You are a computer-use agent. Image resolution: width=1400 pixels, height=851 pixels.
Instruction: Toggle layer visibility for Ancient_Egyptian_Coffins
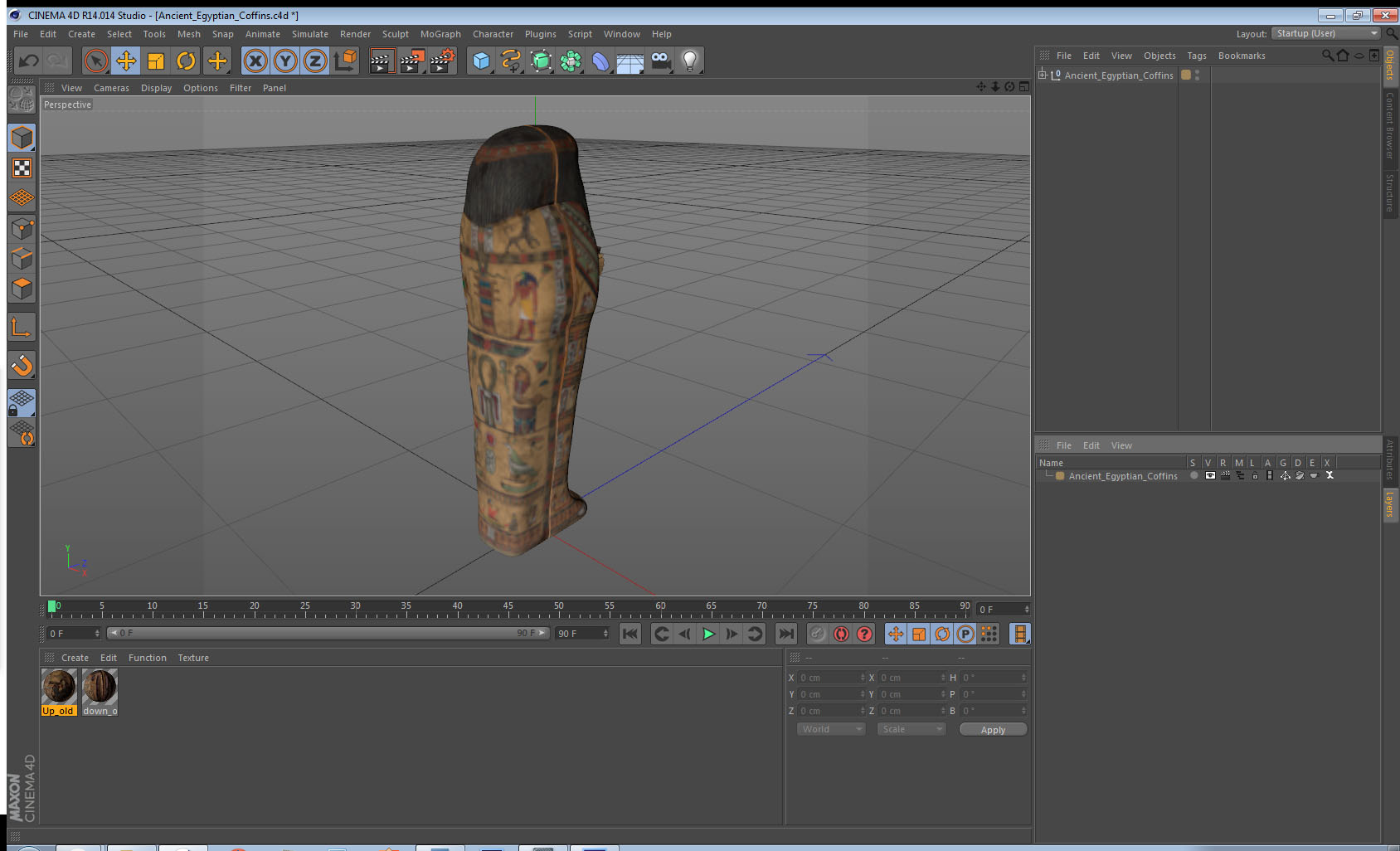click(1210, 476)
